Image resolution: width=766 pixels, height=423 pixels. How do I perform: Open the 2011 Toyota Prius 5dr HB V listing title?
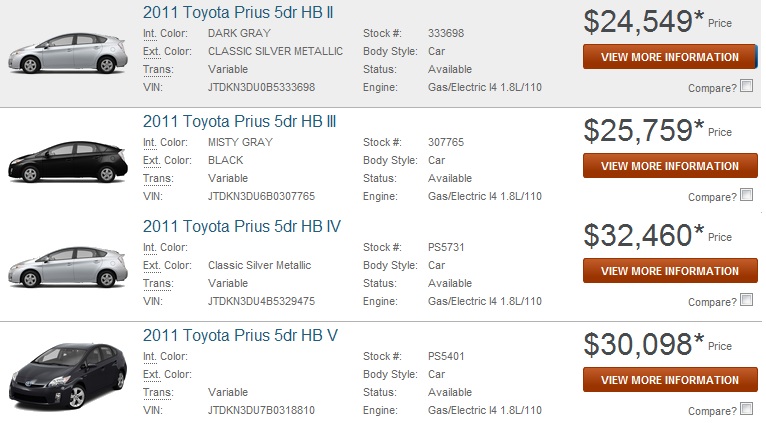point(240,334)
